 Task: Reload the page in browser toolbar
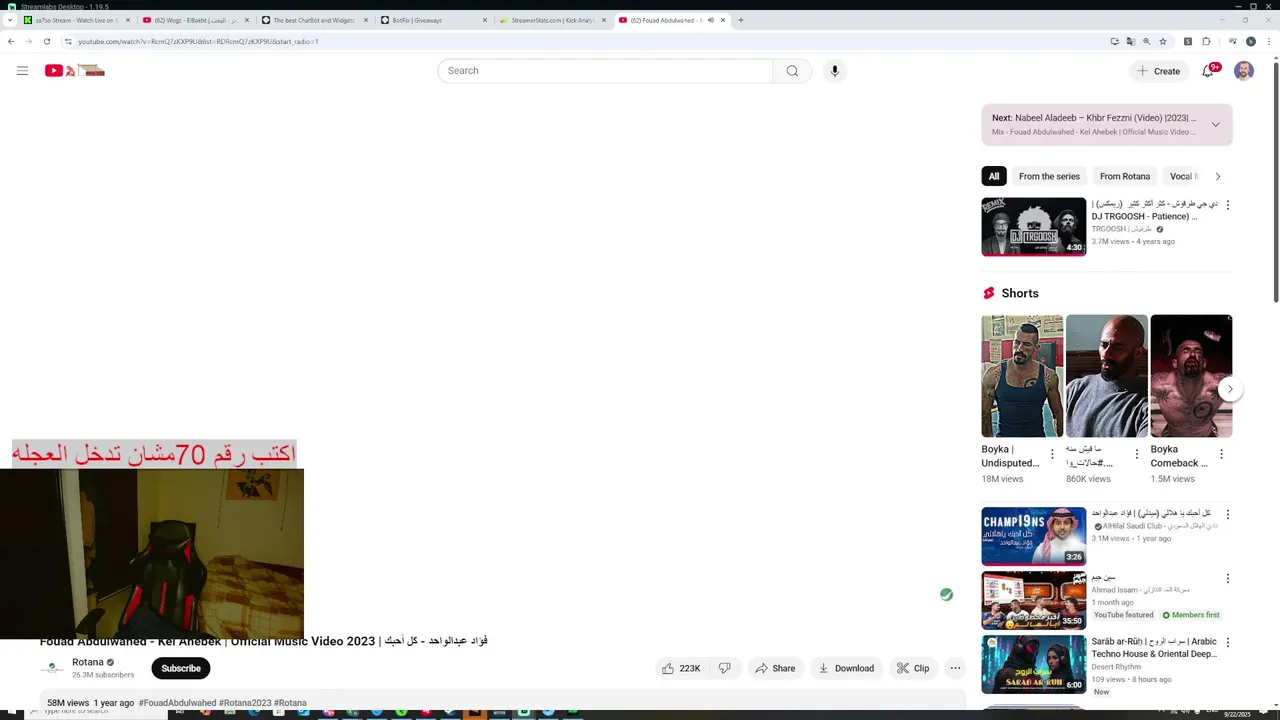46,41
